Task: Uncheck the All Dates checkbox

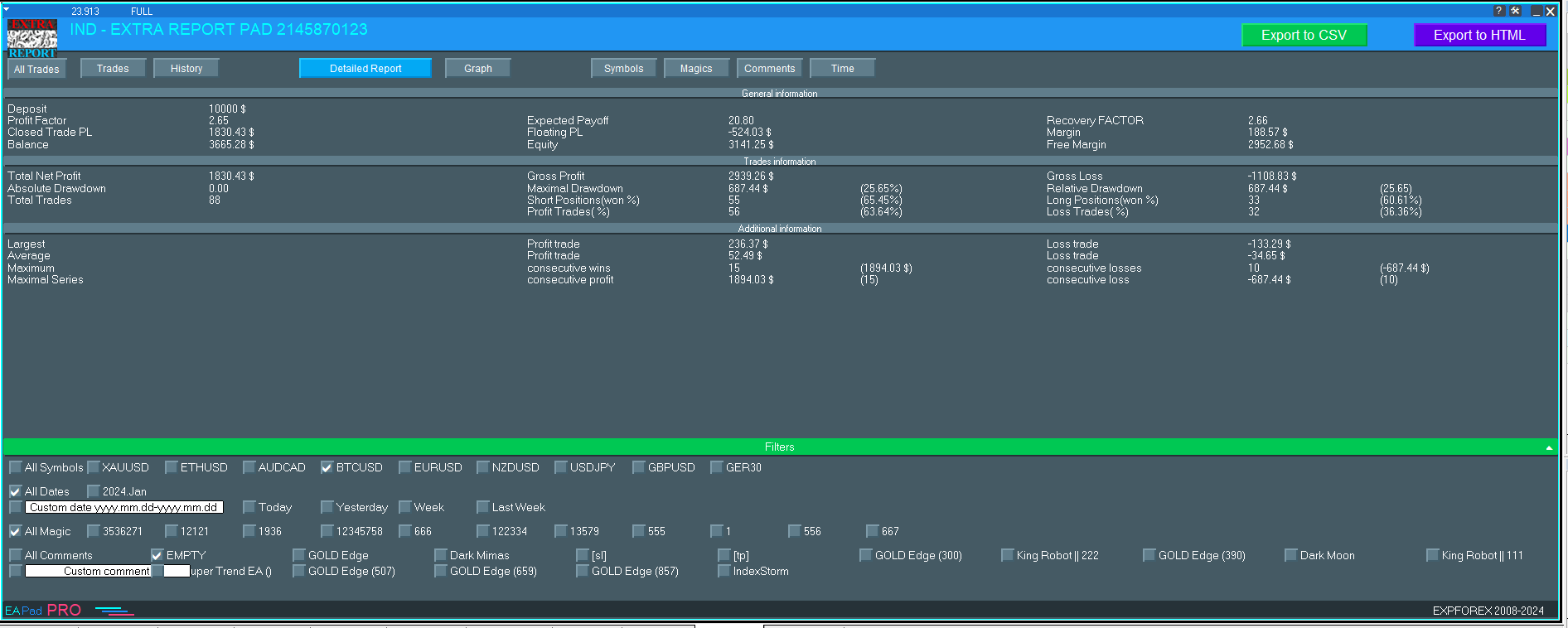Action: [15, 491]
